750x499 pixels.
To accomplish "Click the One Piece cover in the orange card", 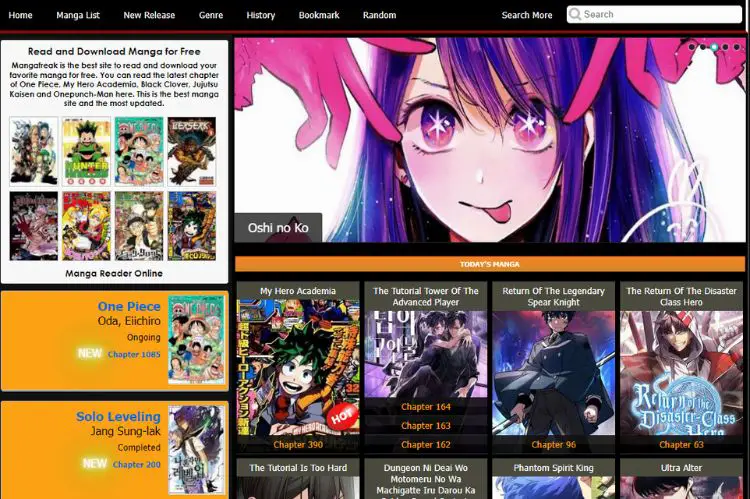I will (x=196, y=340).
